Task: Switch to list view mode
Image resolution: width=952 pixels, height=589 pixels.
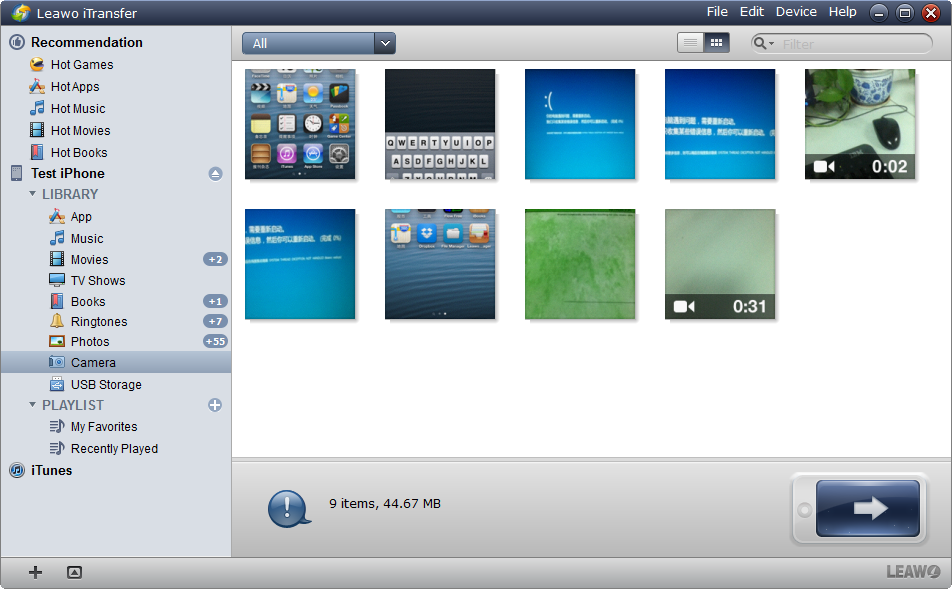Action: click(x=690, y=42)
